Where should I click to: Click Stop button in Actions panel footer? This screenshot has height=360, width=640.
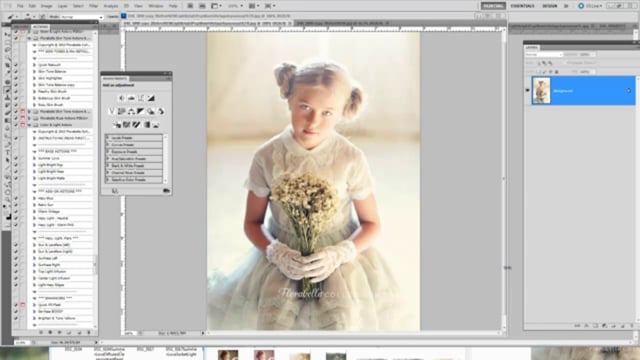[41, 333]
